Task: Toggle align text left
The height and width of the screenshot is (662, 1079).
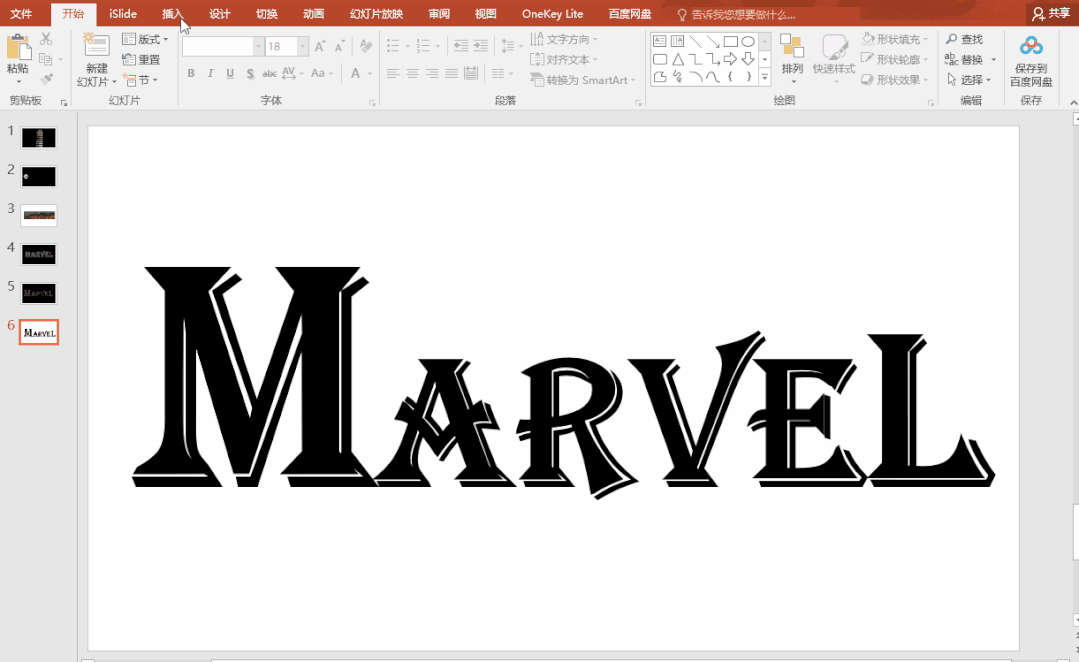Action: tap(392, 73)
